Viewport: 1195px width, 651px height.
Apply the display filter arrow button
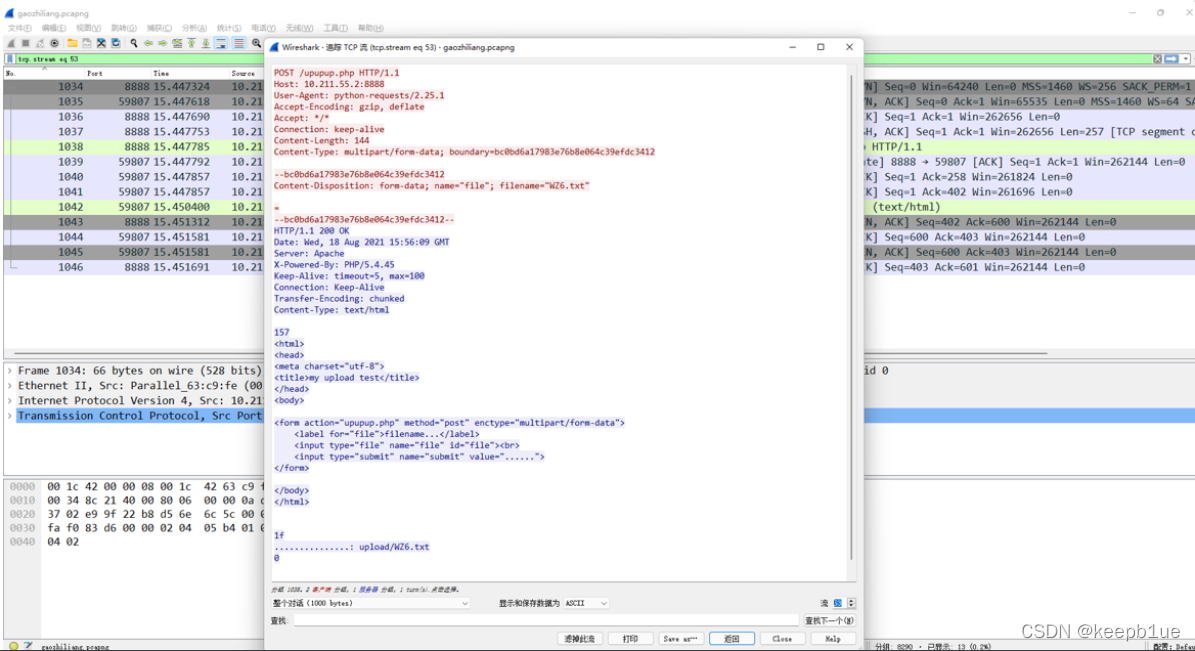point(1171,59)
